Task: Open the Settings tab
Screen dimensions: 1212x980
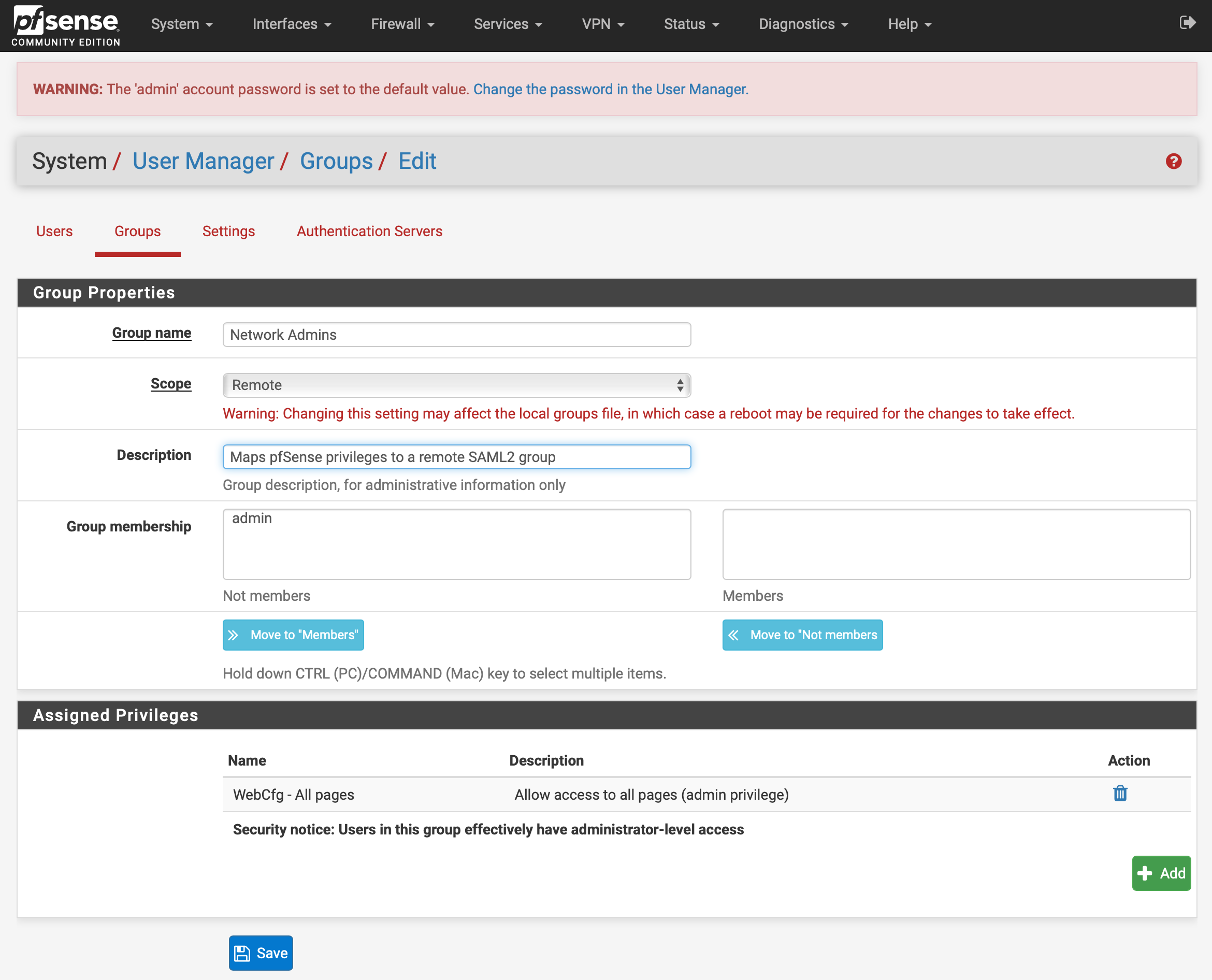Action: (x=229, y=231)
